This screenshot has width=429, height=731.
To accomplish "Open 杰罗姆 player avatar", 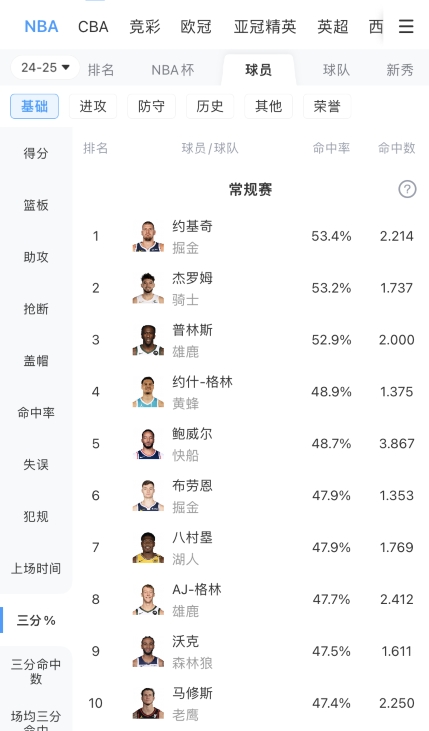I will point(148,288).
